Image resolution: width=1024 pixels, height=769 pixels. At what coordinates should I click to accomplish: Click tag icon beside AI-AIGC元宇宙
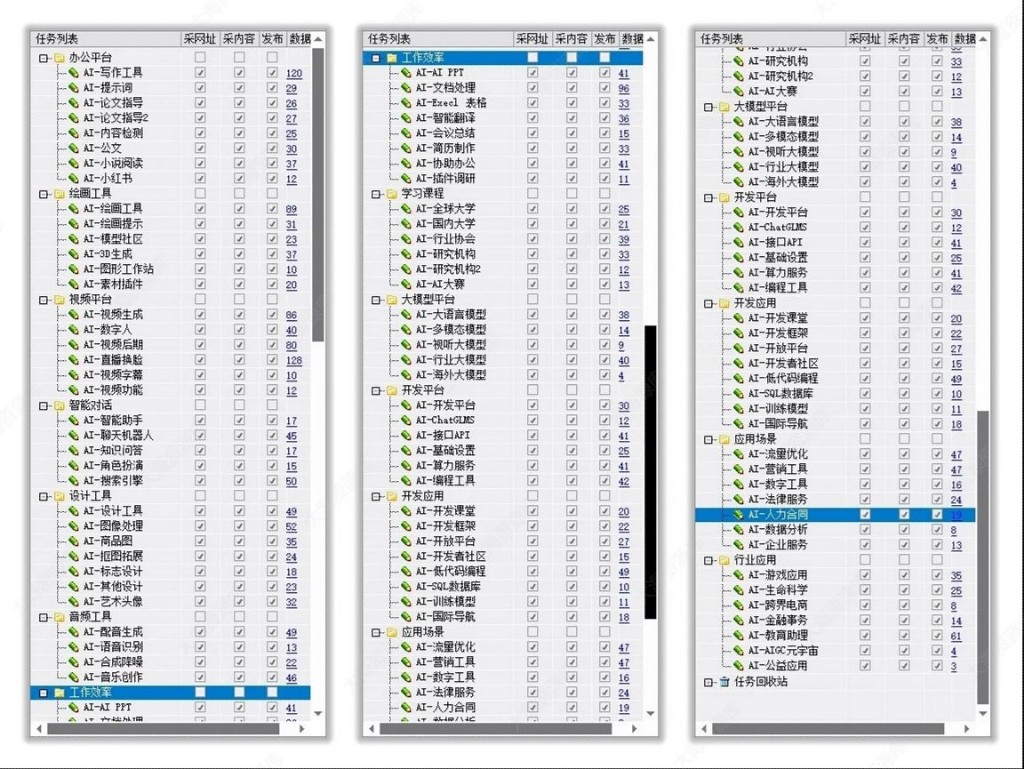click(x=739, y=651)
